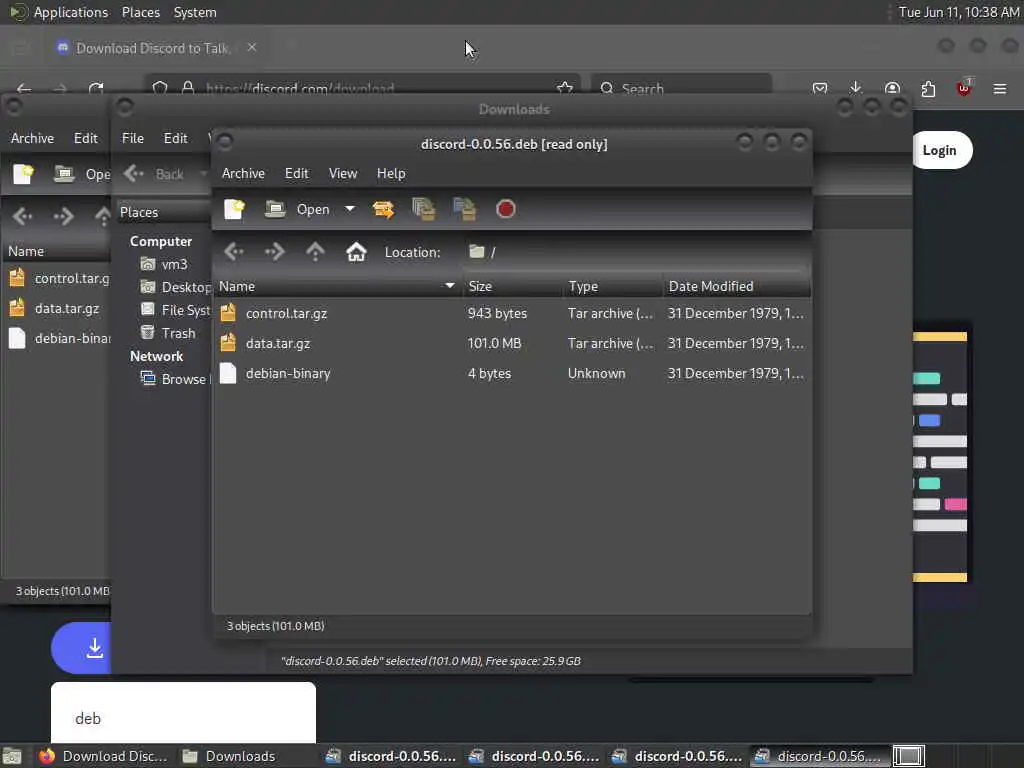1024x768 pixels.
Task: Open Firefox downloads arrow icon
Action: 856,88
